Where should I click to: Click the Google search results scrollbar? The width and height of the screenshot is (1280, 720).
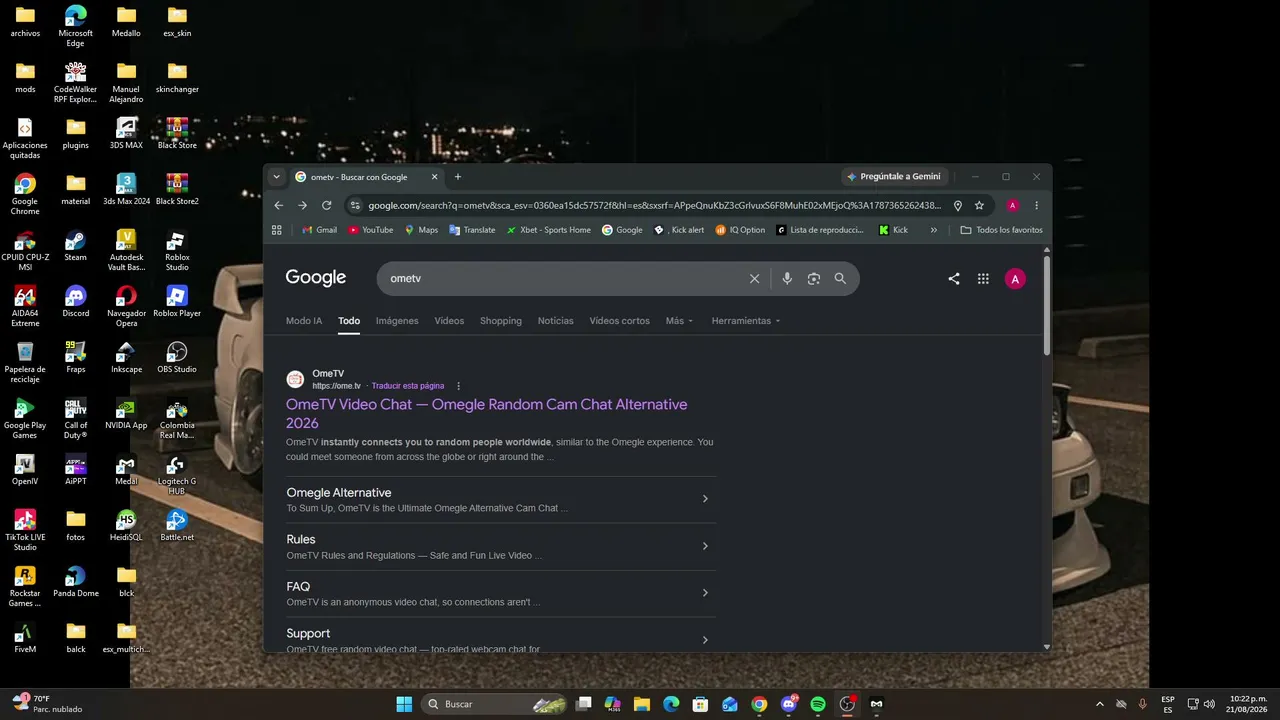tap(1047, 305)
